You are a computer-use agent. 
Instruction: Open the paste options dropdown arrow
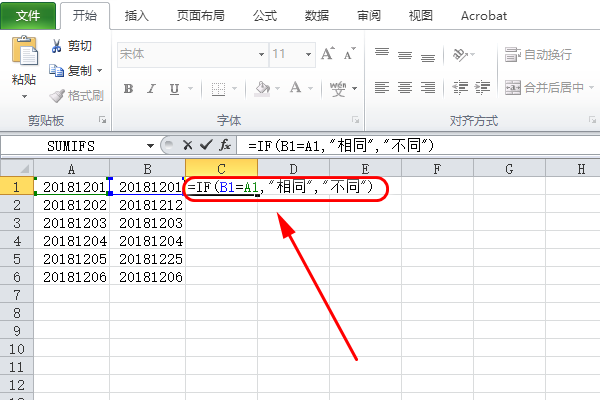(x=24, y=96)
